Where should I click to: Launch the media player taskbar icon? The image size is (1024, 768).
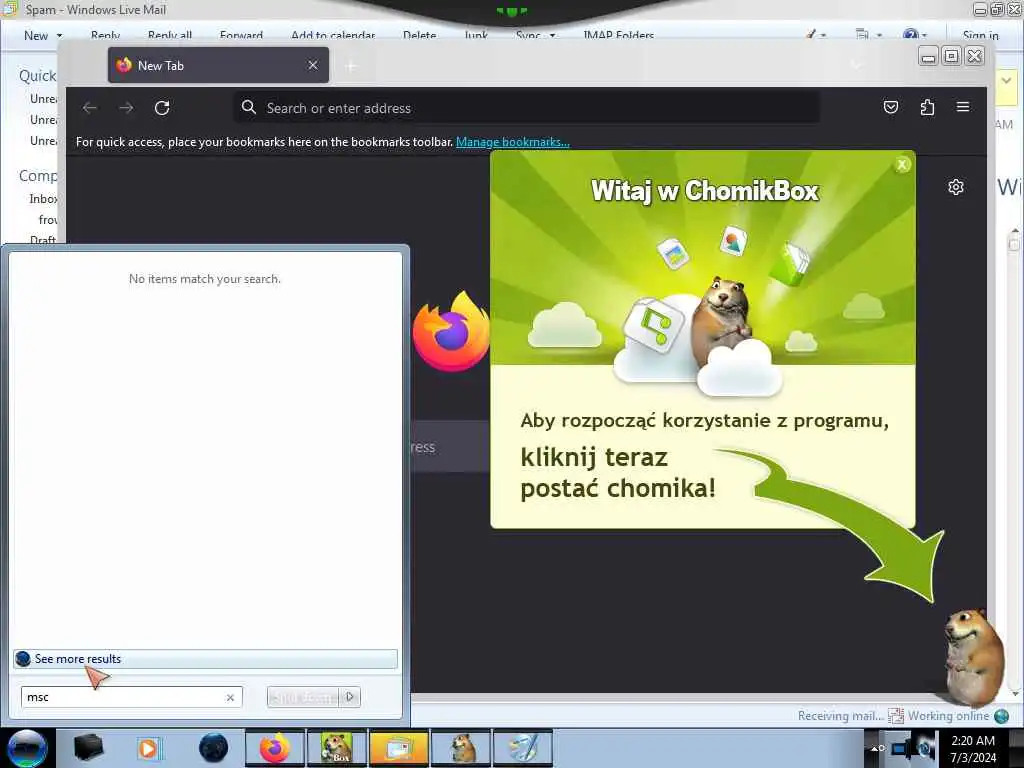point(150,748)
